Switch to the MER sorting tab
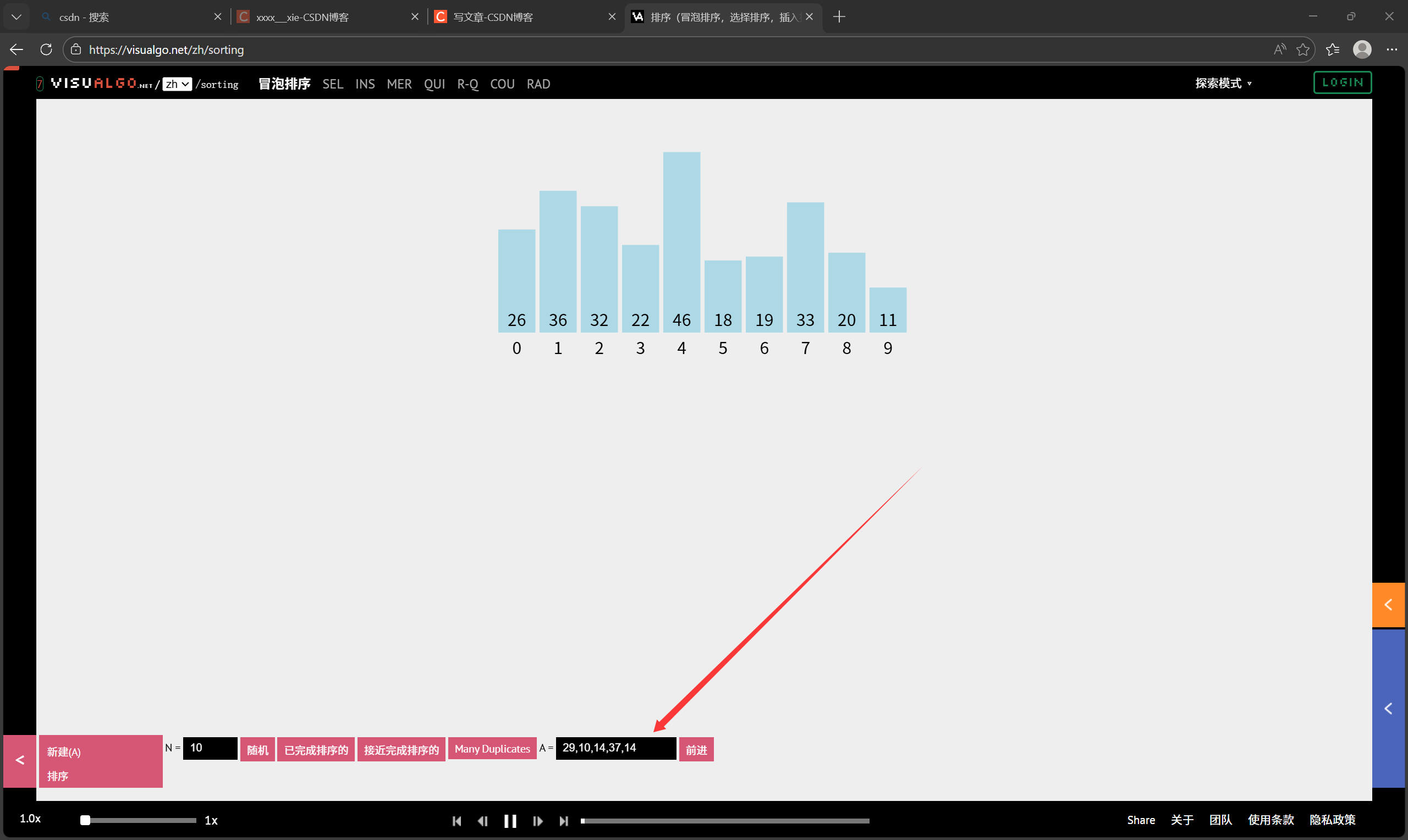The height and width of the screenshot is (840, 1408). (x=399, y=84)
